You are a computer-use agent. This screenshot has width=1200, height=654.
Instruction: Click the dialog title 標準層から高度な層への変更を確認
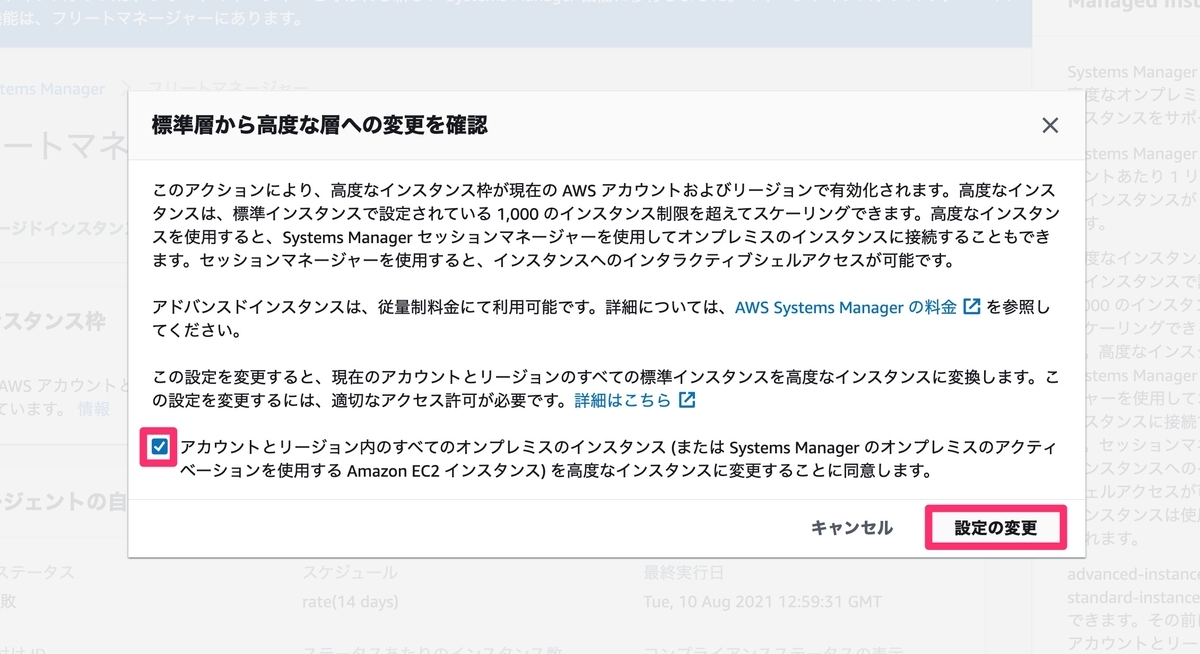319,125
